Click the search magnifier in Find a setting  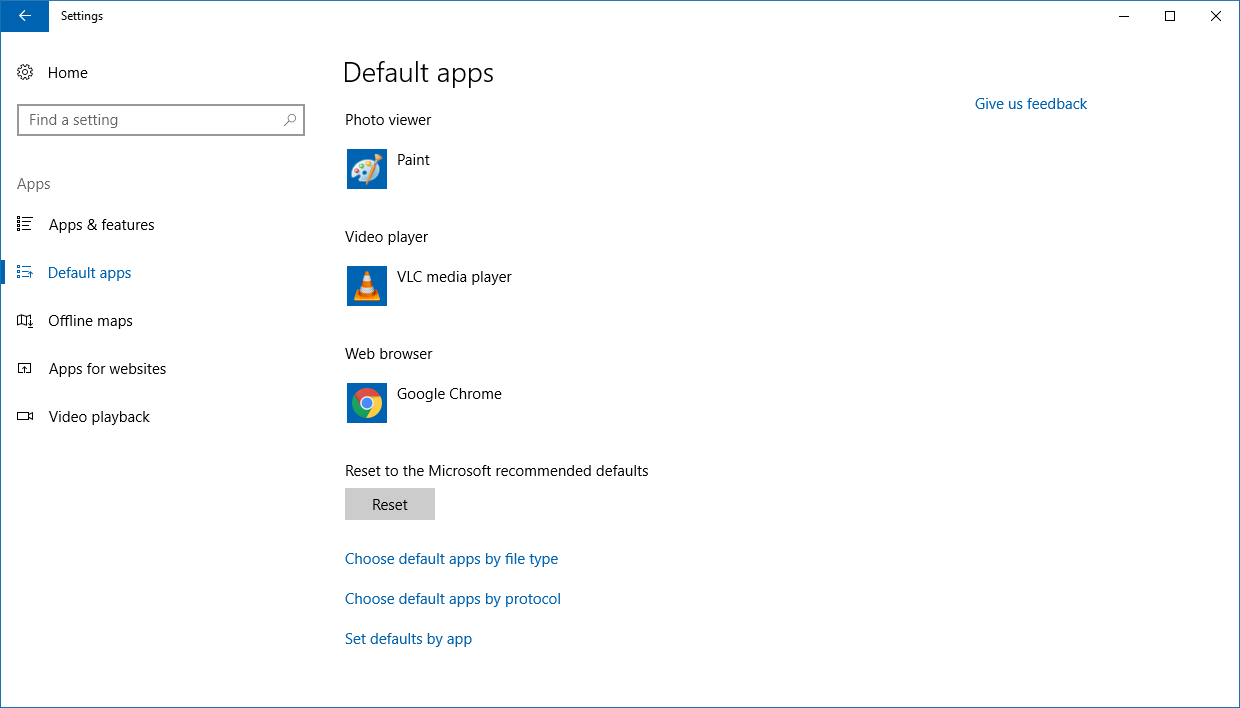(x=289, y=119)
